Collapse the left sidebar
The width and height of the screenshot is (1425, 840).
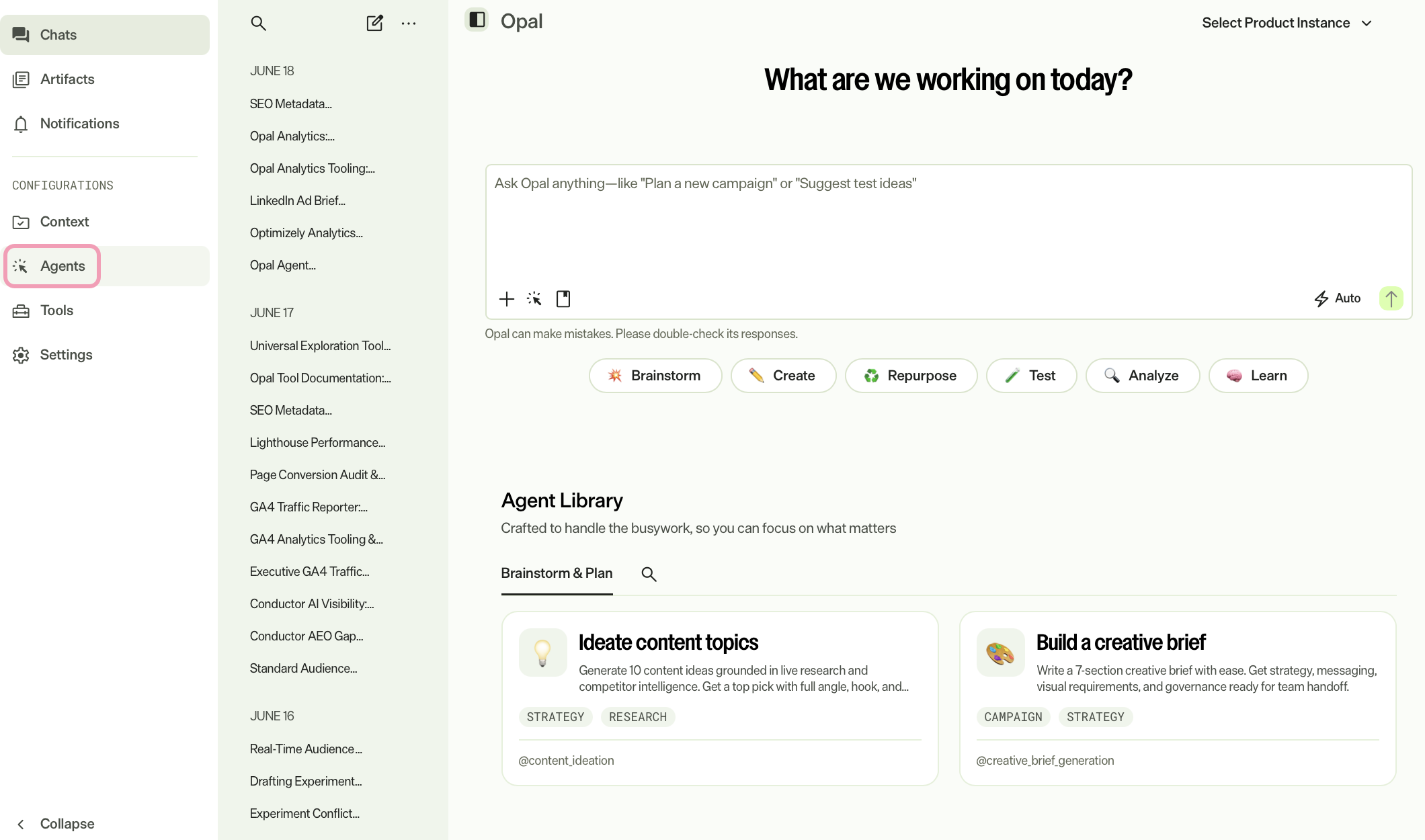[55, 824]
